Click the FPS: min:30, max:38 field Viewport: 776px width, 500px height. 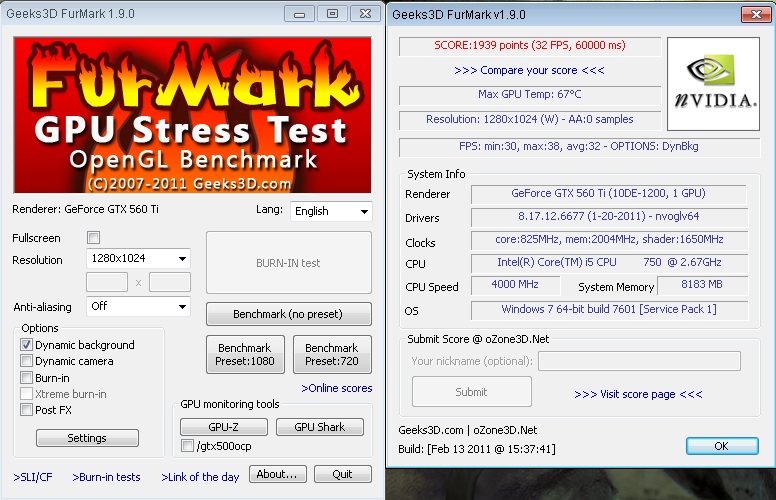pos(579,147)
